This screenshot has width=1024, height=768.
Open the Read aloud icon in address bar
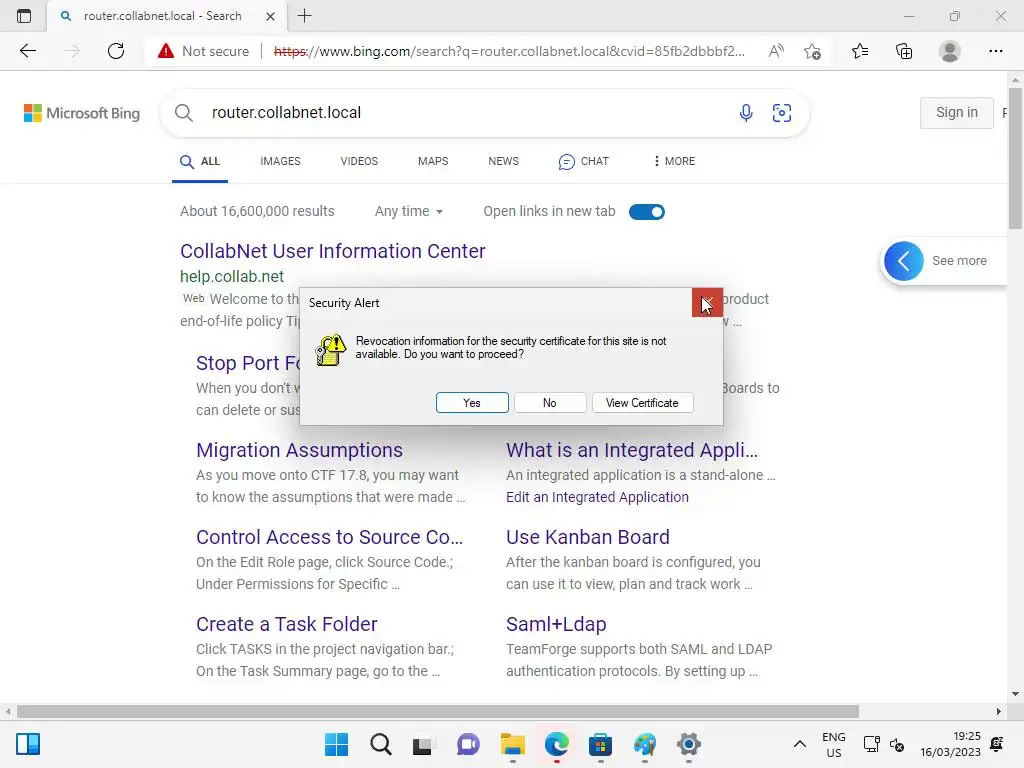tap(776, 51)
